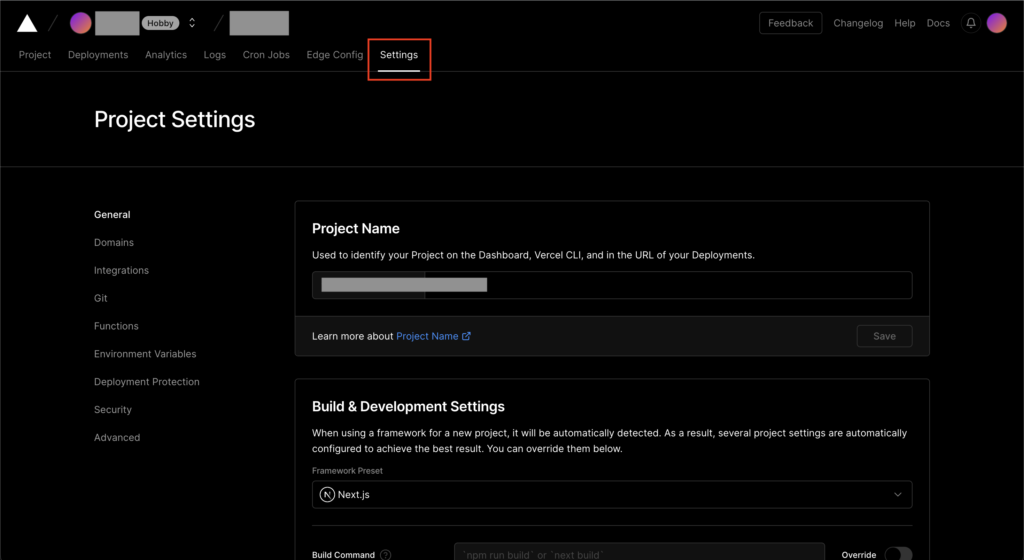Screen dimensions: 1024x560
Task: Click the Next.js logo in Framework Preset
Action: (x=327, y=494)
